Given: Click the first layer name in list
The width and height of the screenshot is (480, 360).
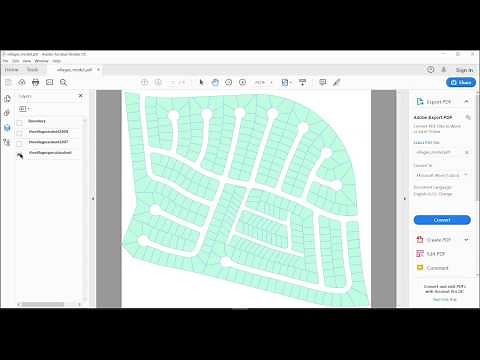Looking at the screenshot, I should [x=37, y=121].
